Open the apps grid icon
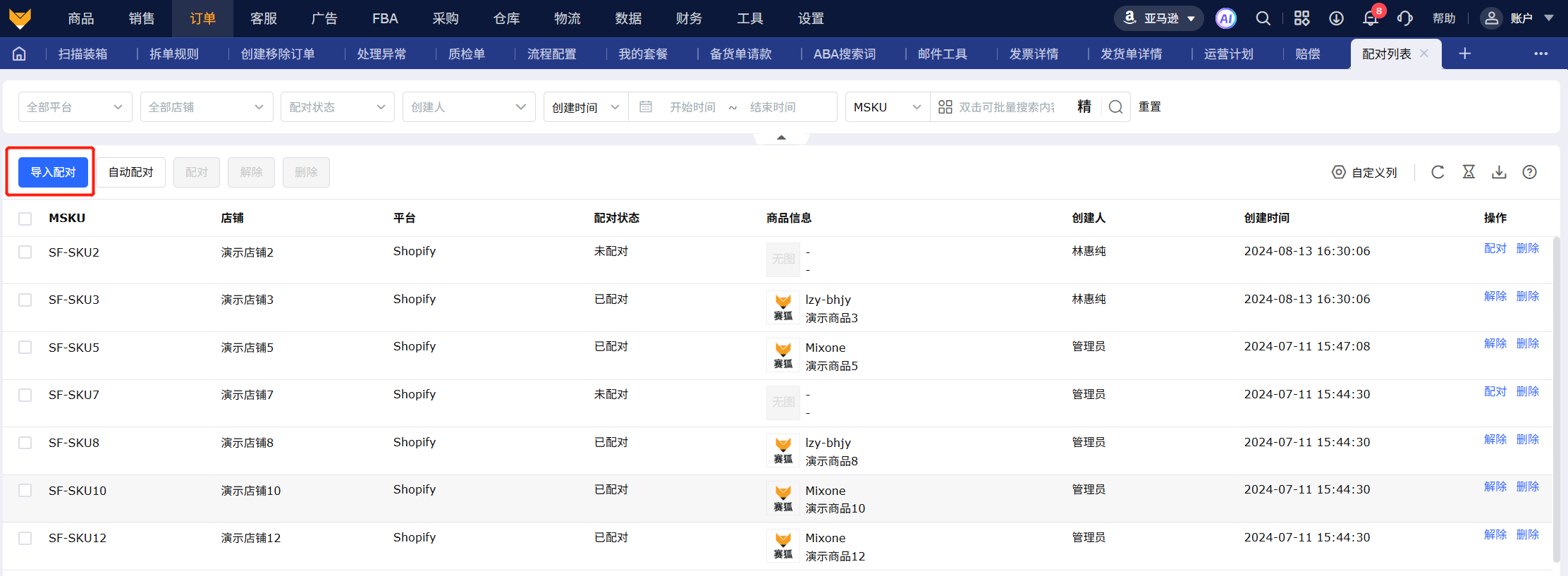1568x576 pixels. coord(1301,18)
